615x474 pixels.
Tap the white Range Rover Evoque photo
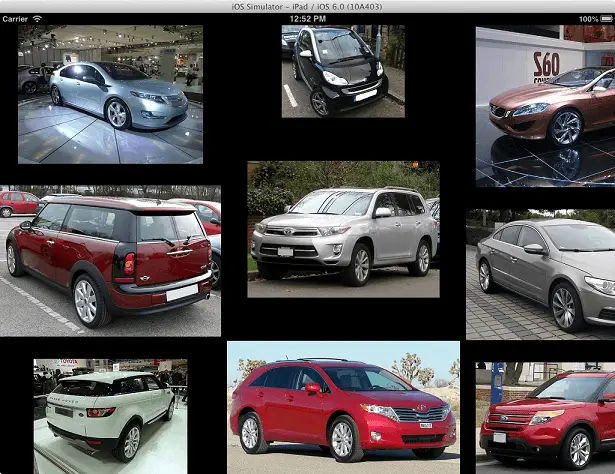point(110,416)
